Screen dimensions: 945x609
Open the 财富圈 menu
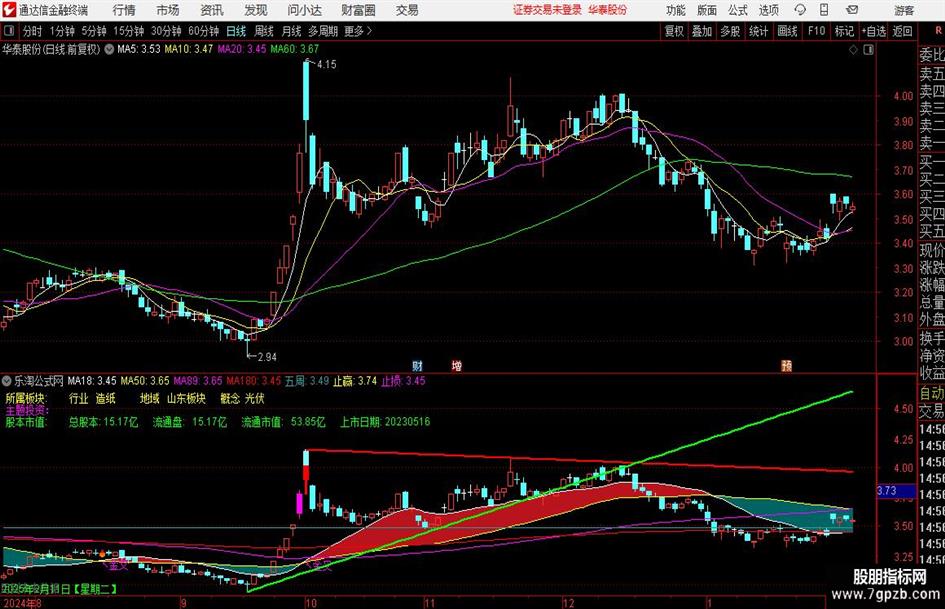[x=358, y=10]
